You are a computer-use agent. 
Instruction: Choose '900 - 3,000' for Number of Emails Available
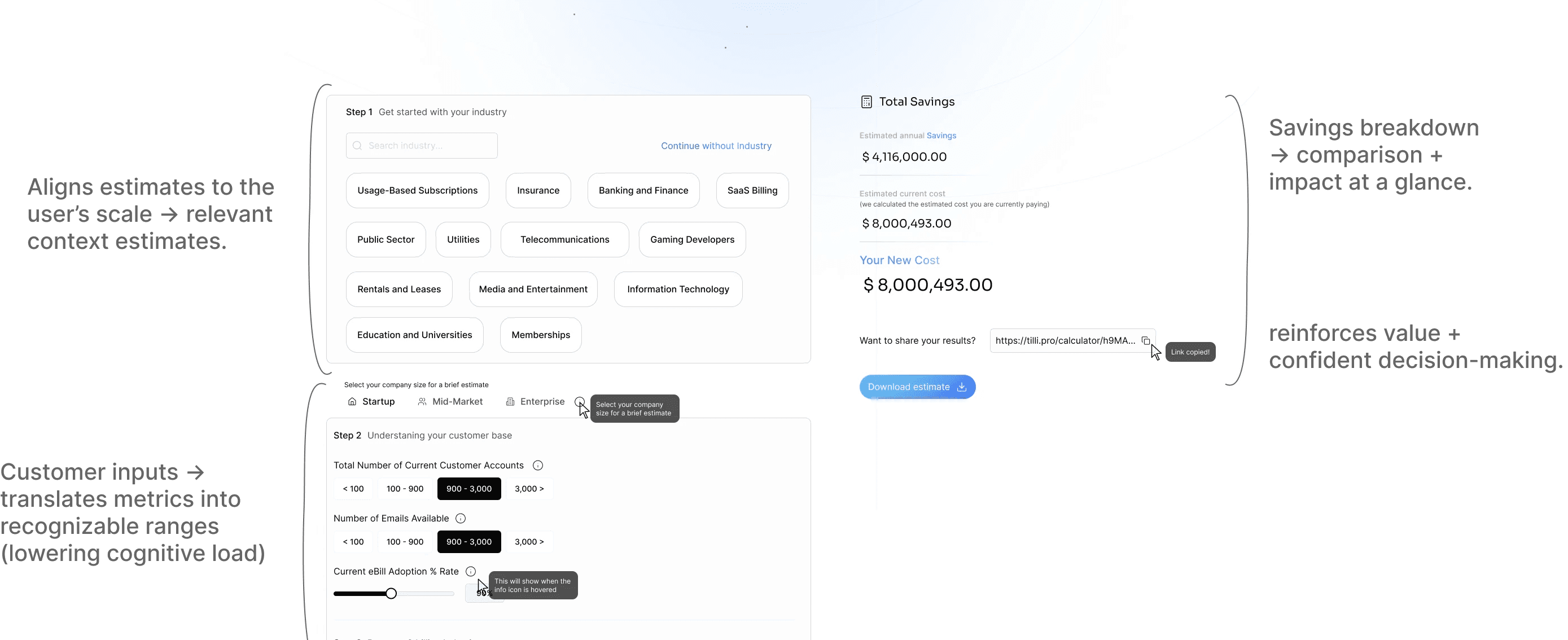pos(468,541)
